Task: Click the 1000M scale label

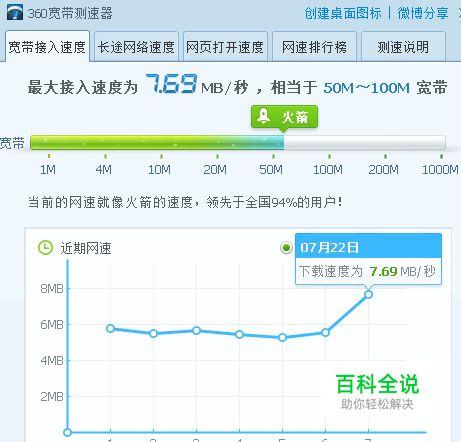Action: (440, 170)
